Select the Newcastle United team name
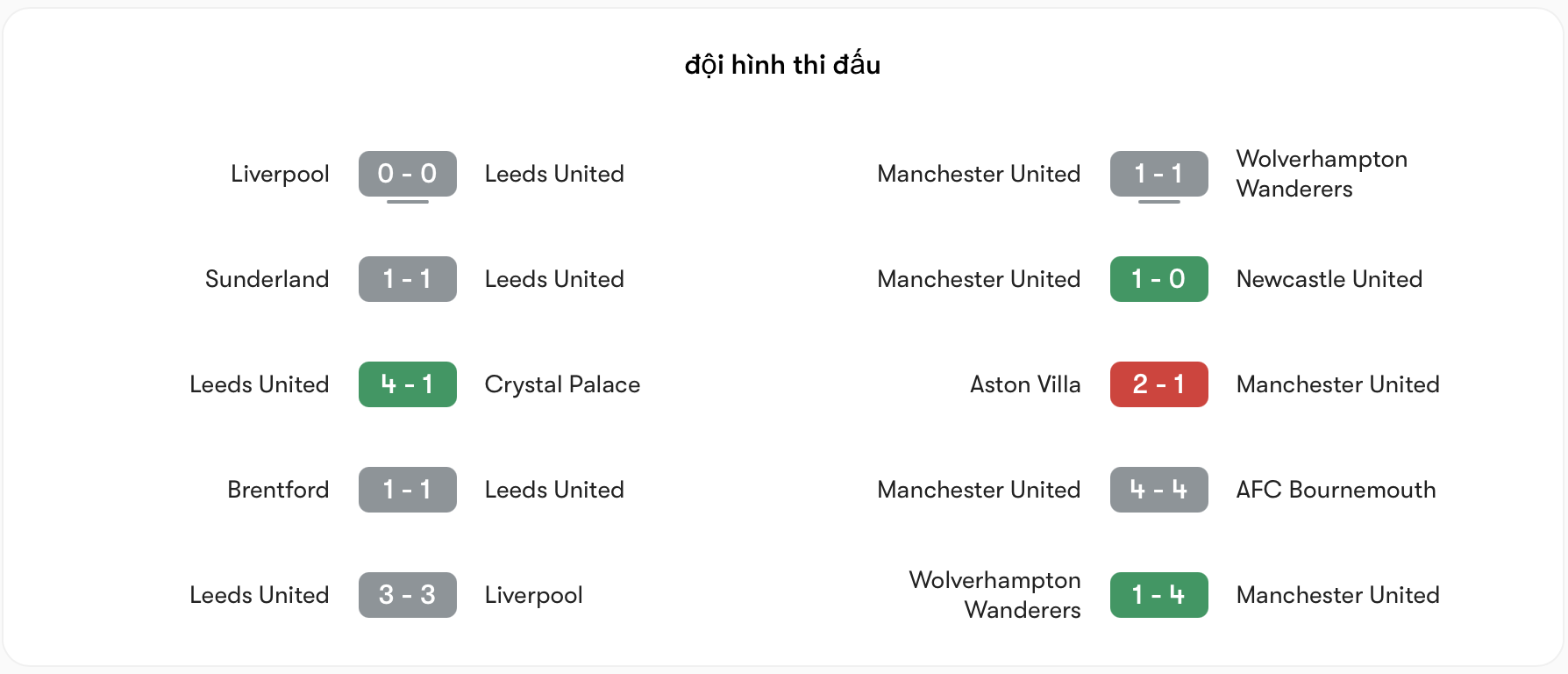 pyautogui.click(x=1329, y=279)
